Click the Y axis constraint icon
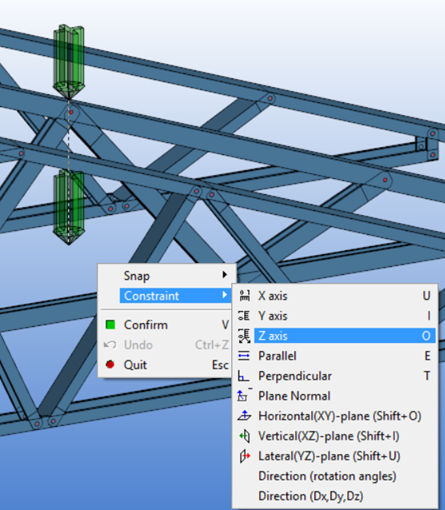The height and width of the screenshot is (510, 445). pyautogui.click(x=244, y=316)
